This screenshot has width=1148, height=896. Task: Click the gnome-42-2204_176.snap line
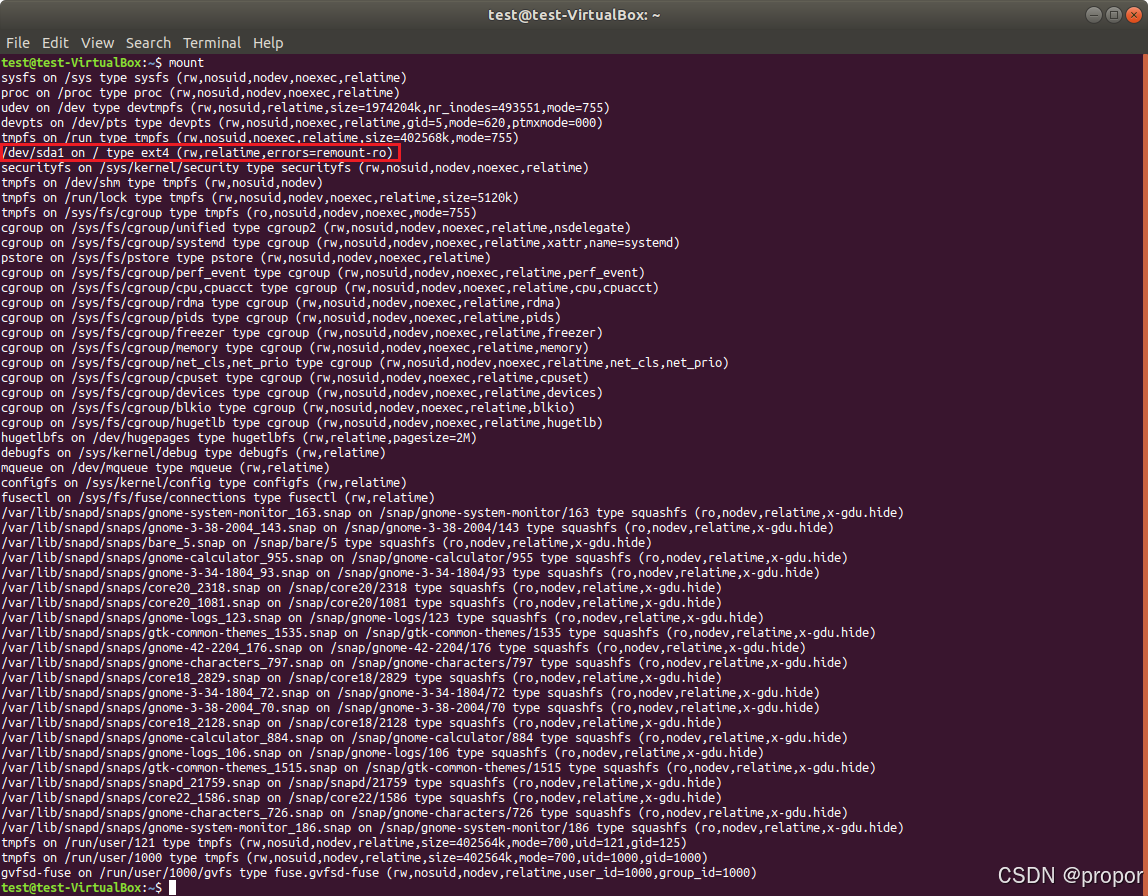click(403, 648)
